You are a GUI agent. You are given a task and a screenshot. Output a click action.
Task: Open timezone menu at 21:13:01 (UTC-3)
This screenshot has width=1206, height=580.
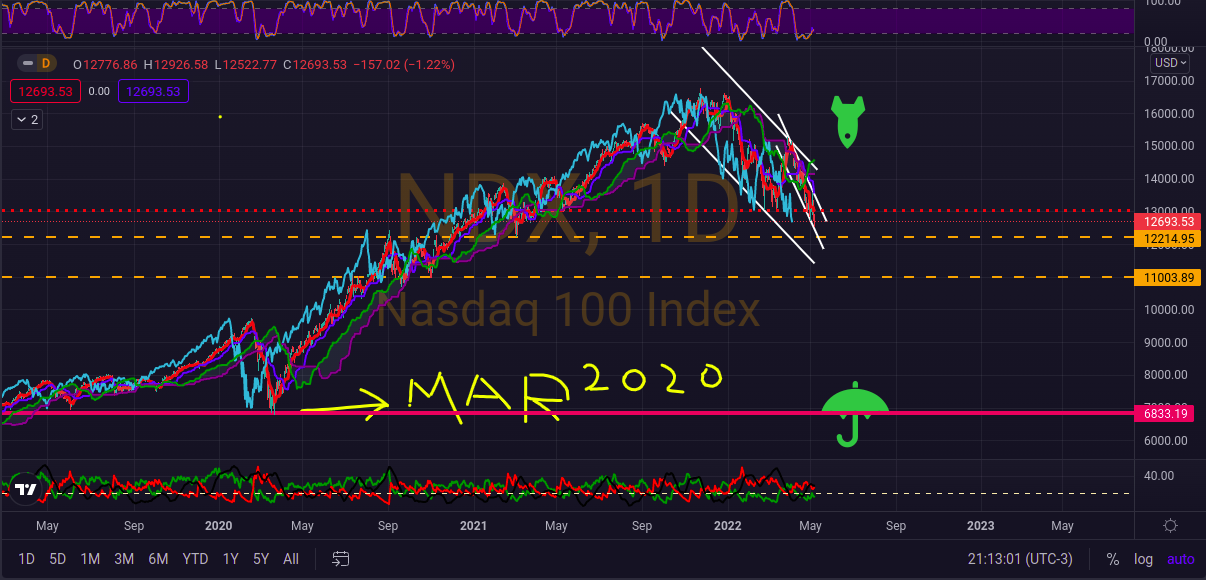coord(1020,559)
